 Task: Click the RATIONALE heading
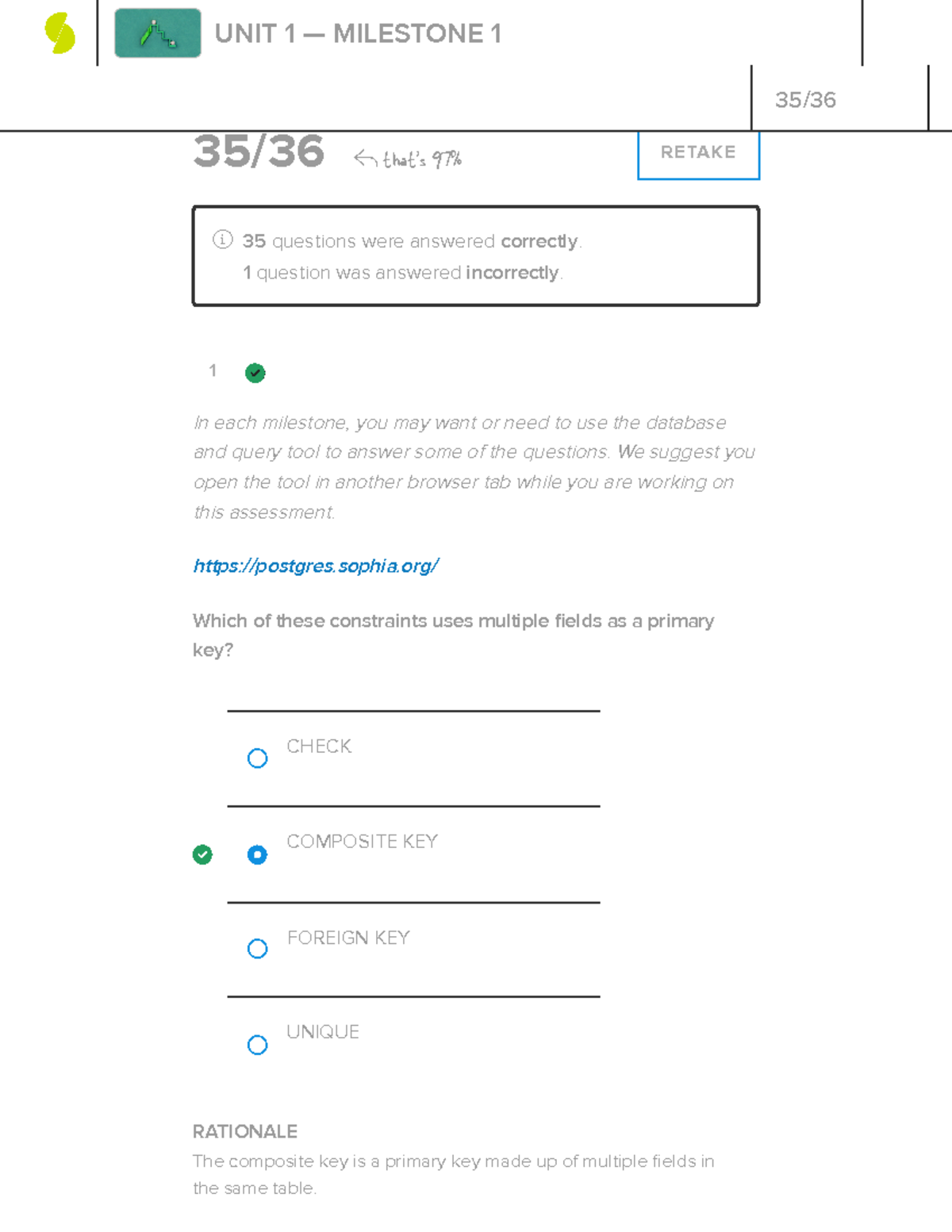245,1131
